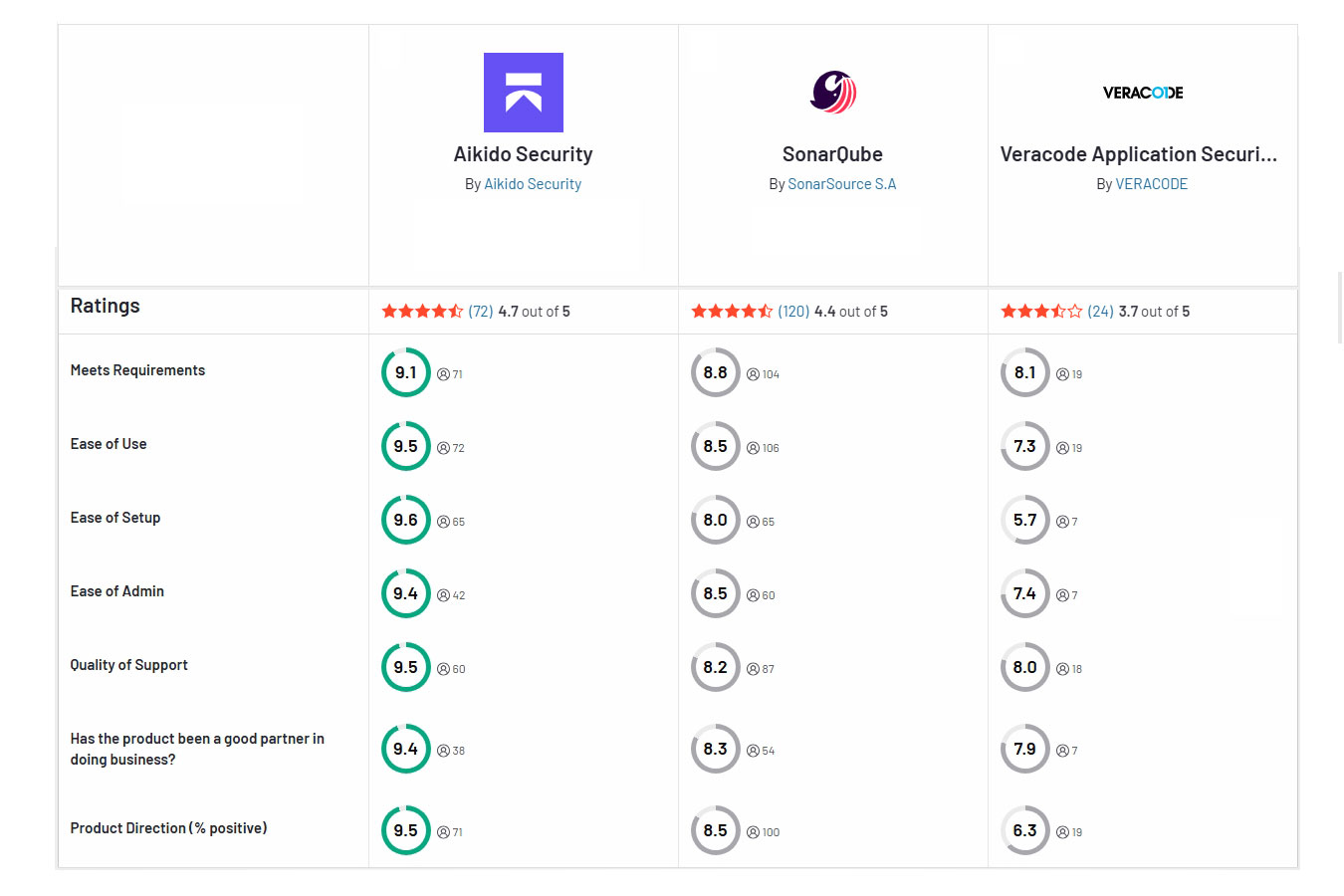This screenshot has height=896, width=1344.
Task: Click SonarQube's 8.8 Meets Requirements circle
Action: pos(716,372)
